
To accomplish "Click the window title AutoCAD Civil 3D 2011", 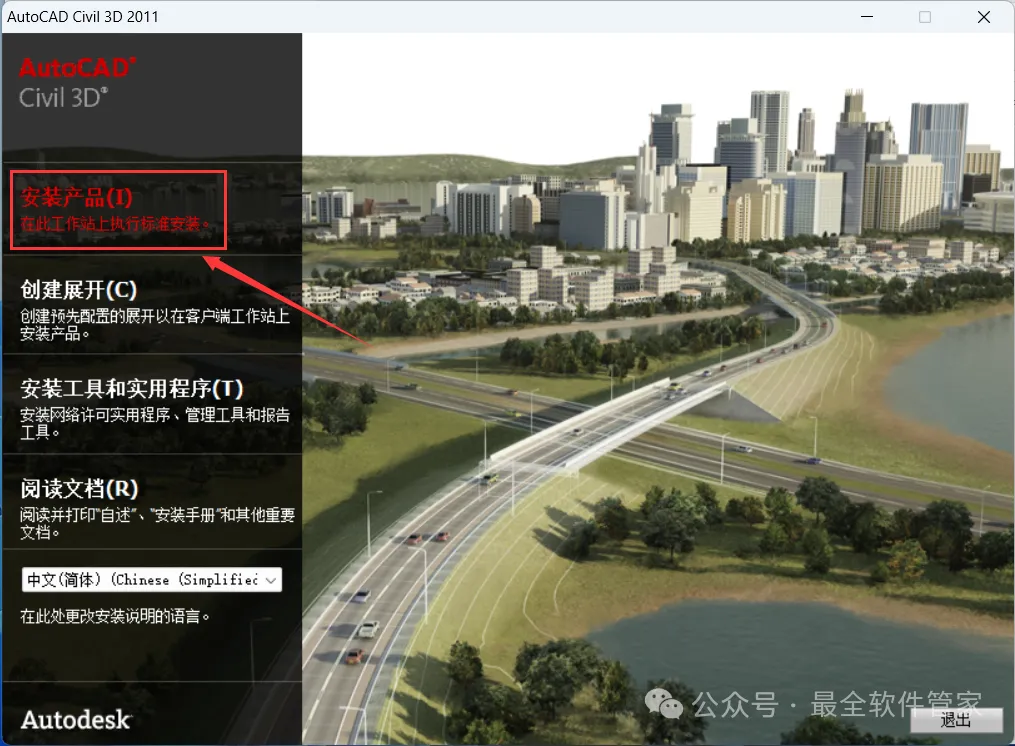I will coord(83,17).
